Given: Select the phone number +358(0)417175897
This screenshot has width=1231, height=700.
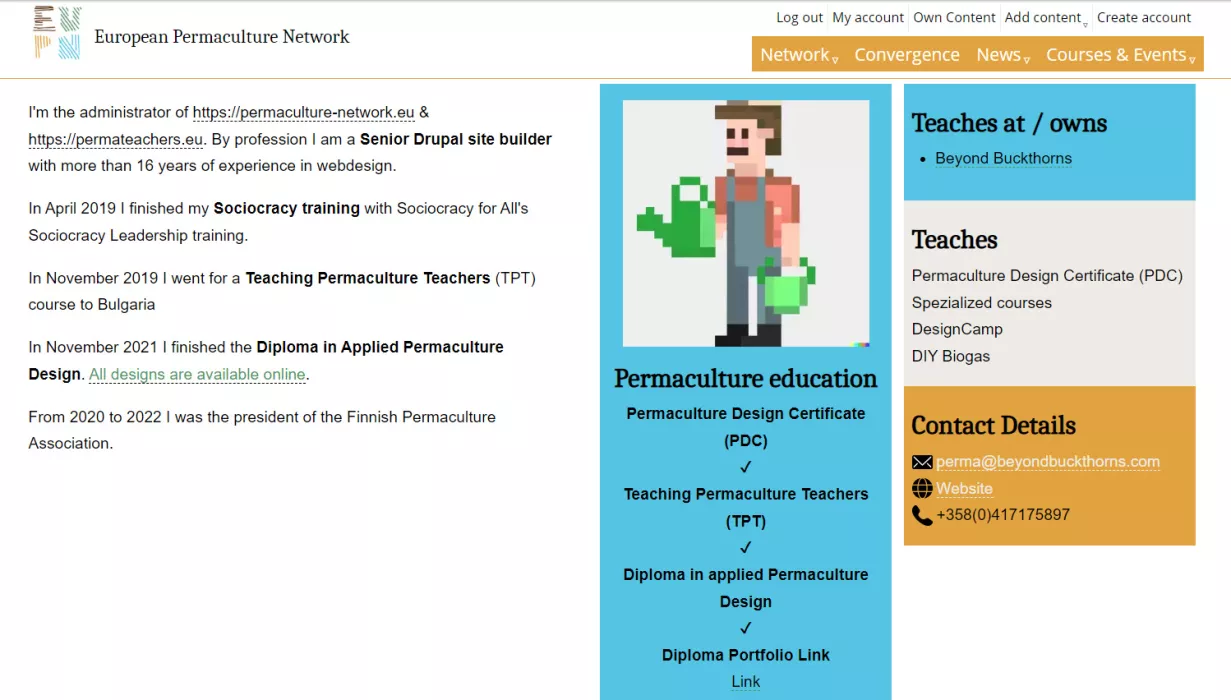Looking at the screenshot, I should (1003, 516).
